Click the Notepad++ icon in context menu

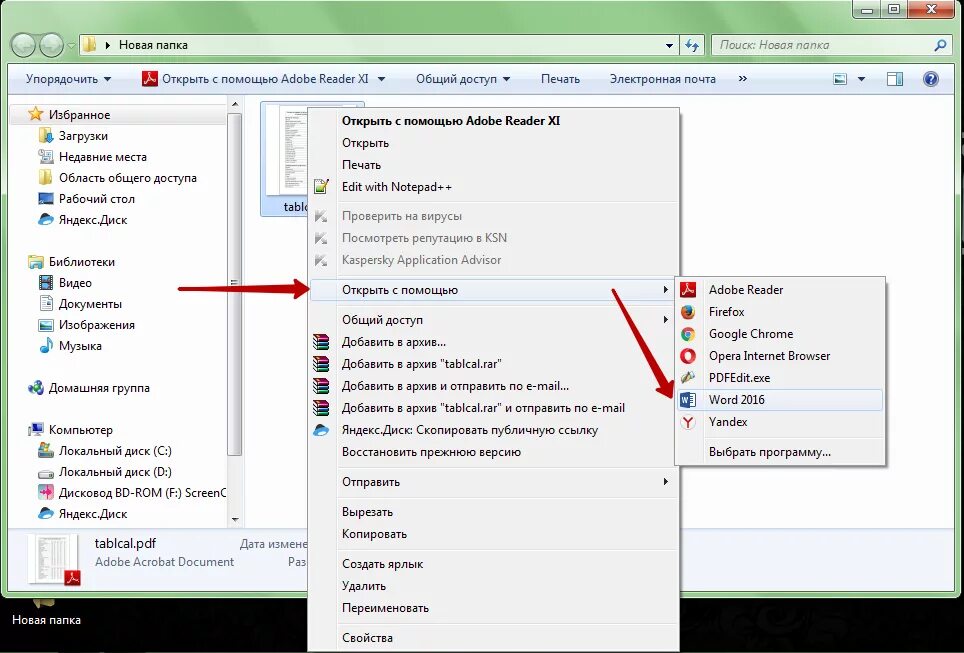[x=321, y=186]
